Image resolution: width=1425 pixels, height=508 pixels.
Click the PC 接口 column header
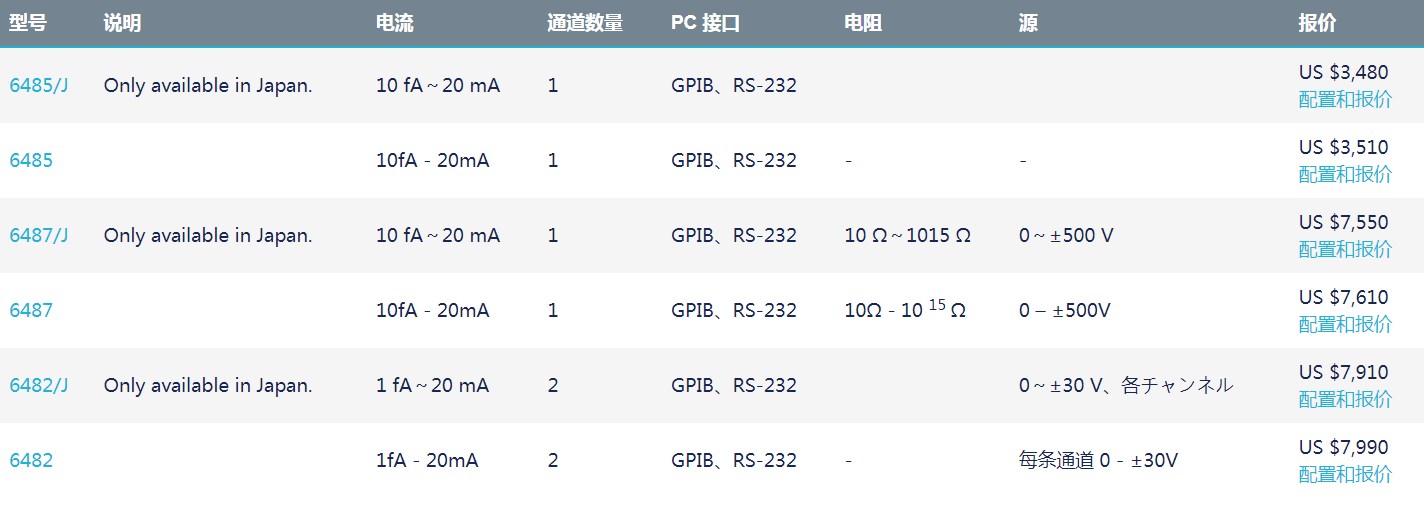(705, 23)
